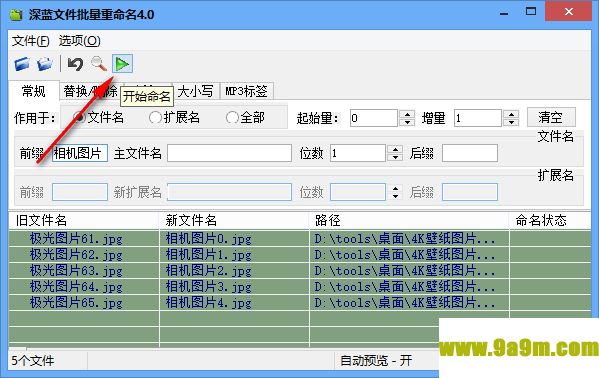Switch to the MP3标签 tab

point(246,91)
